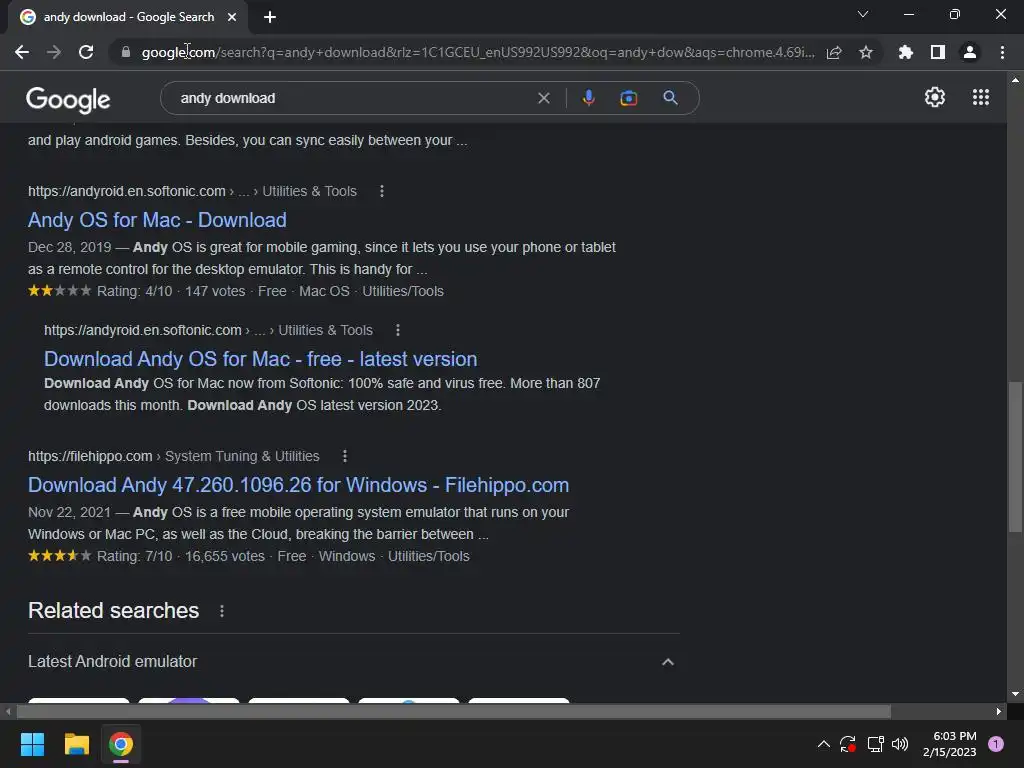Open the Windows Start menu
The height and width of the screenshot is (768, 1024).
tap(32, 744)
